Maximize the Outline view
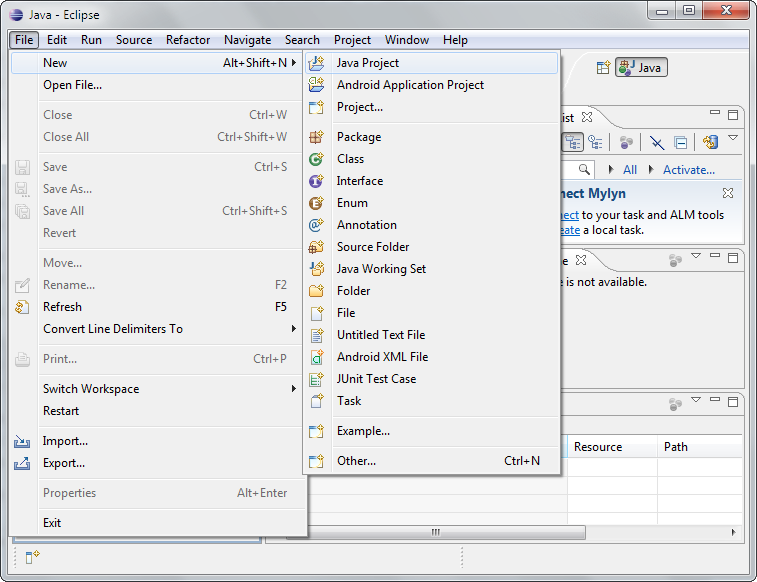 point(733,258)
